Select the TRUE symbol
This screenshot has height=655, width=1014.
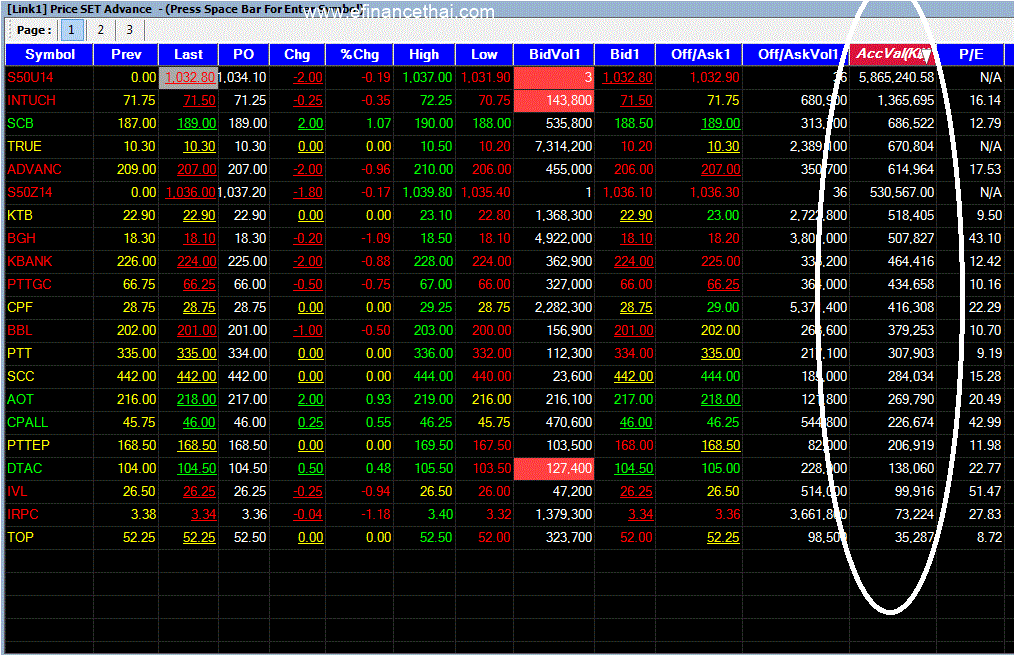click(24, 146)
